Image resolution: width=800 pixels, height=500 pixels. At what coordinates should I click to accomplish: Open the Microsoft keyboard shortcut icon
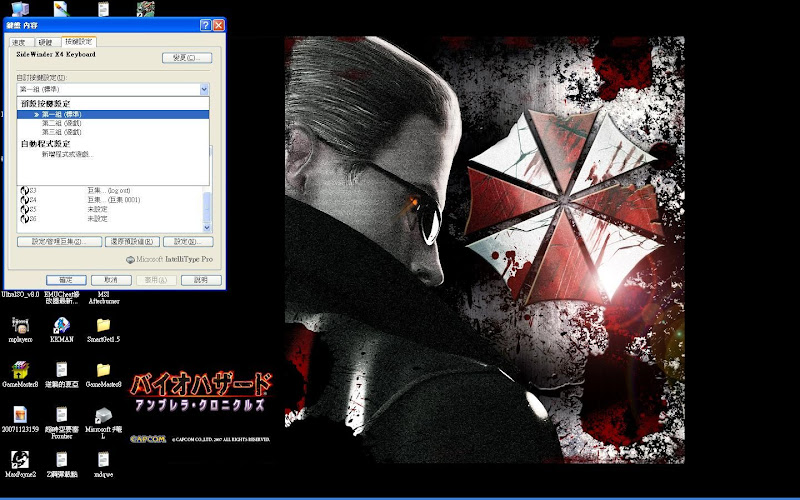click(x=104, y=415)
